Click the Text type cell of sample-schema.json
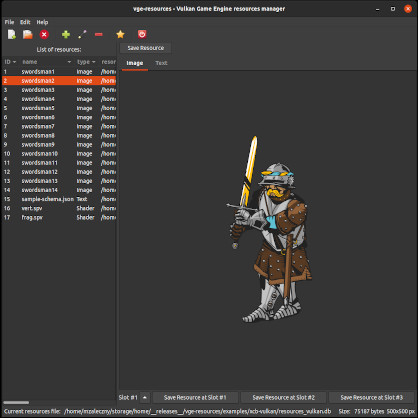 click(x=82, y=199)
